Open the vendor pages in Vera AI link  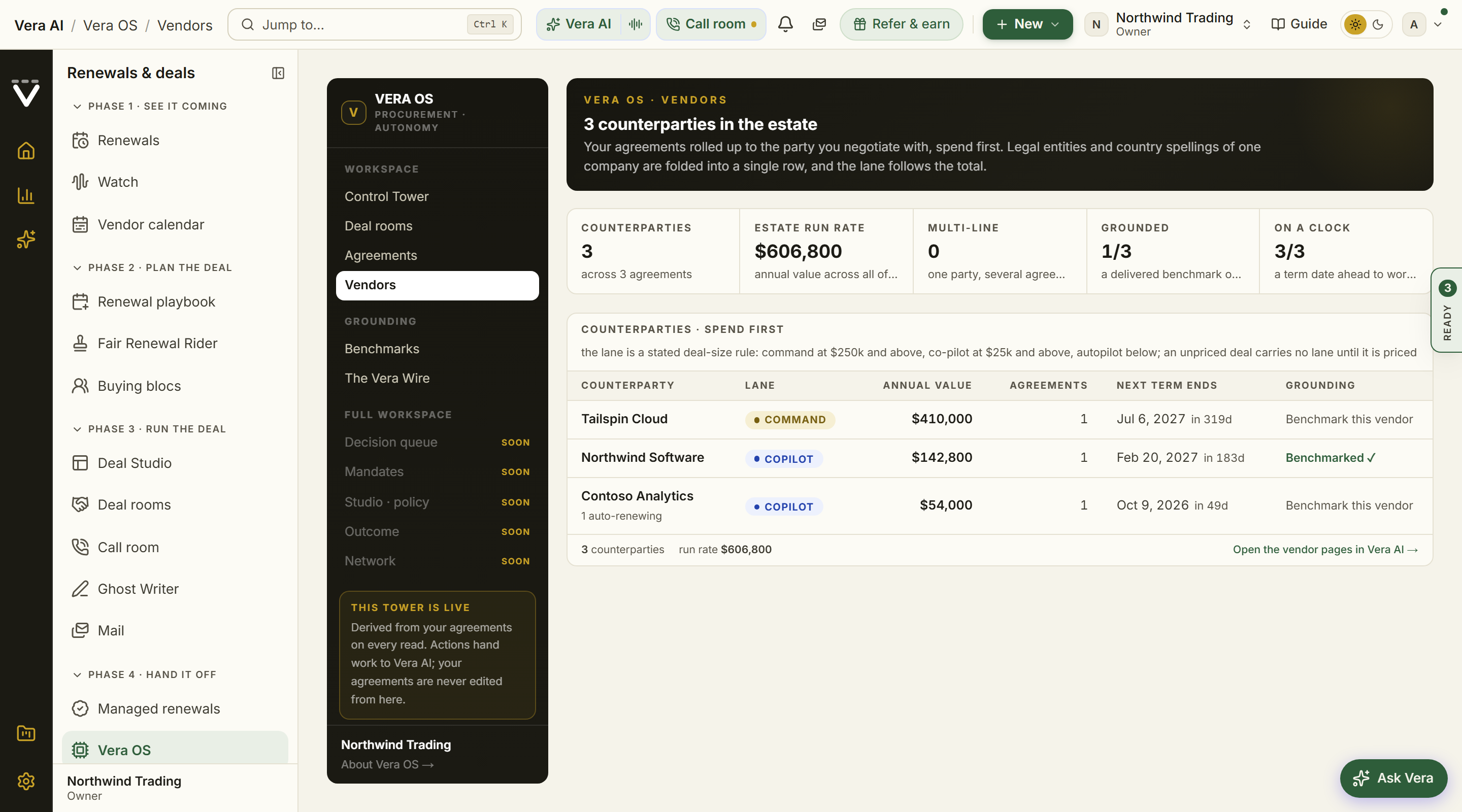(1325, 549)
